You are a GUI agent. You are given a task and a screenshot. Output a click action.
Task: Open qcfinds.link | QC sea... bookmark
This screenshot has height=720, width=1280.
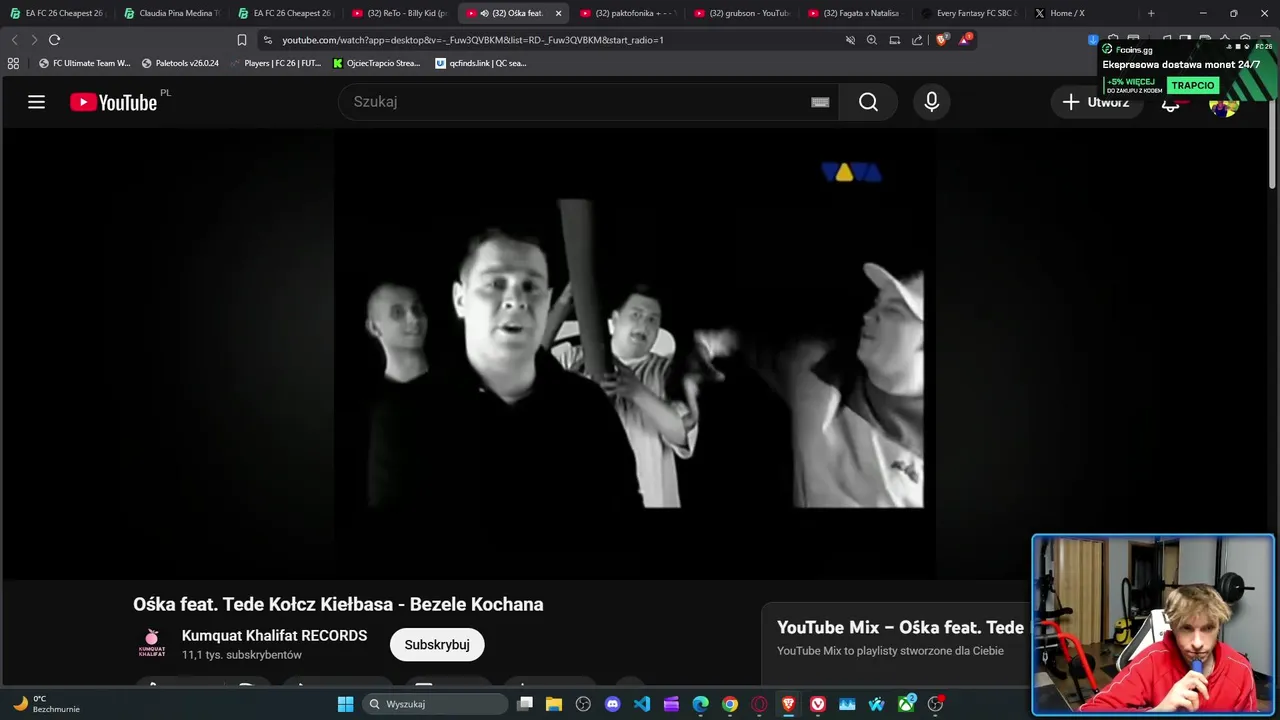coord(481,63)
